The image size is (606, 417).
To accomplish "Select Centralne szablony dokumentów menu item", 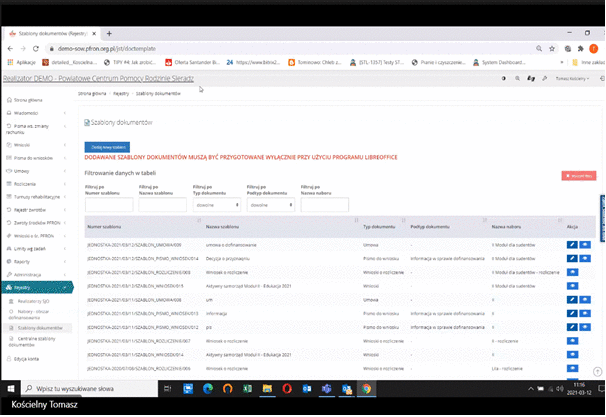I will point(40,341).
